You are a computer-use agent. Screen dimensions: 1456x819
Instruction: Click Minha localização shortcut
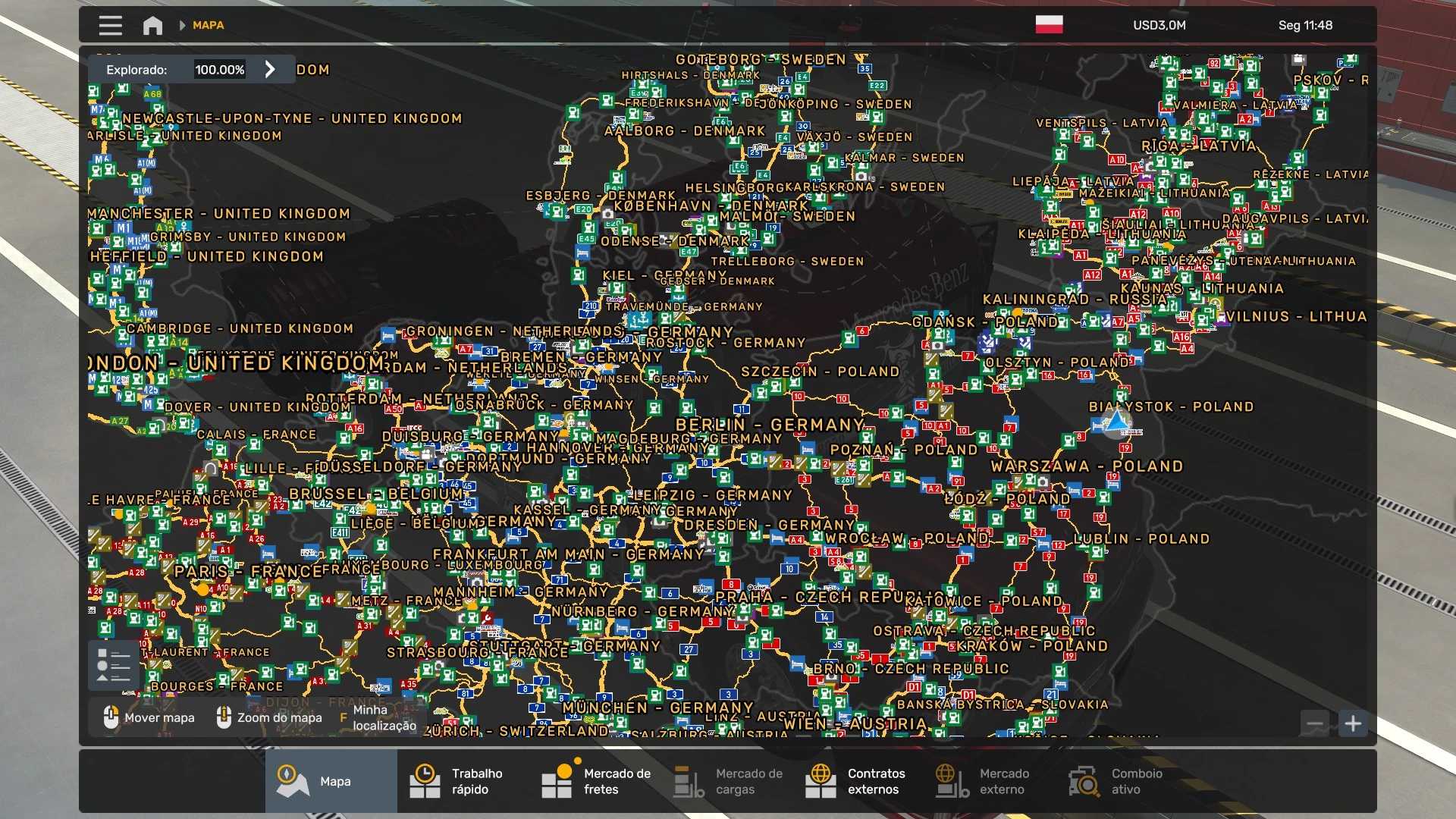pos(379,717)
